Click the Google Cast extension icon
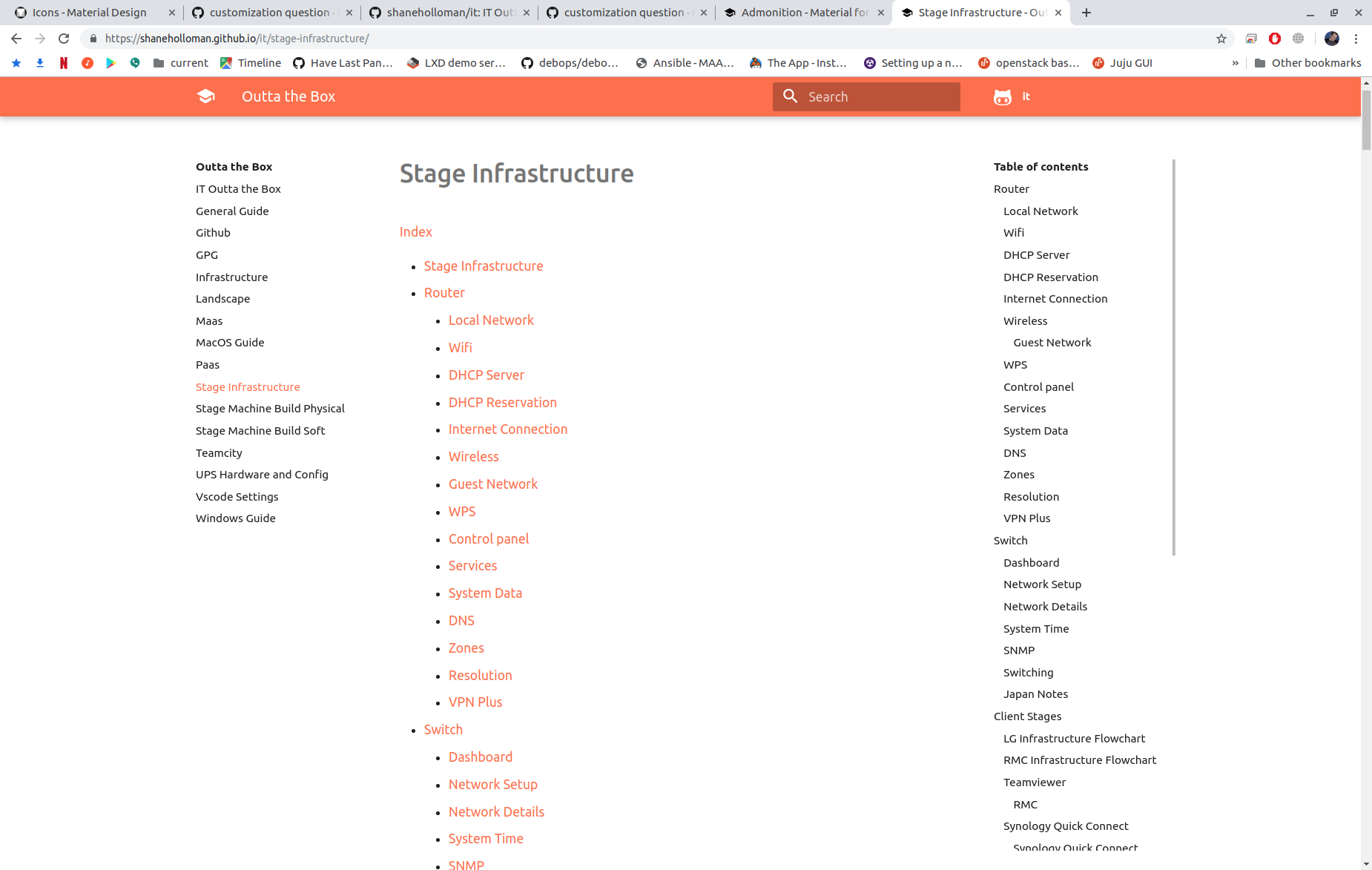Image resolution: width=1372 pixels, height=870 pixels. (x=1250, y=38)
